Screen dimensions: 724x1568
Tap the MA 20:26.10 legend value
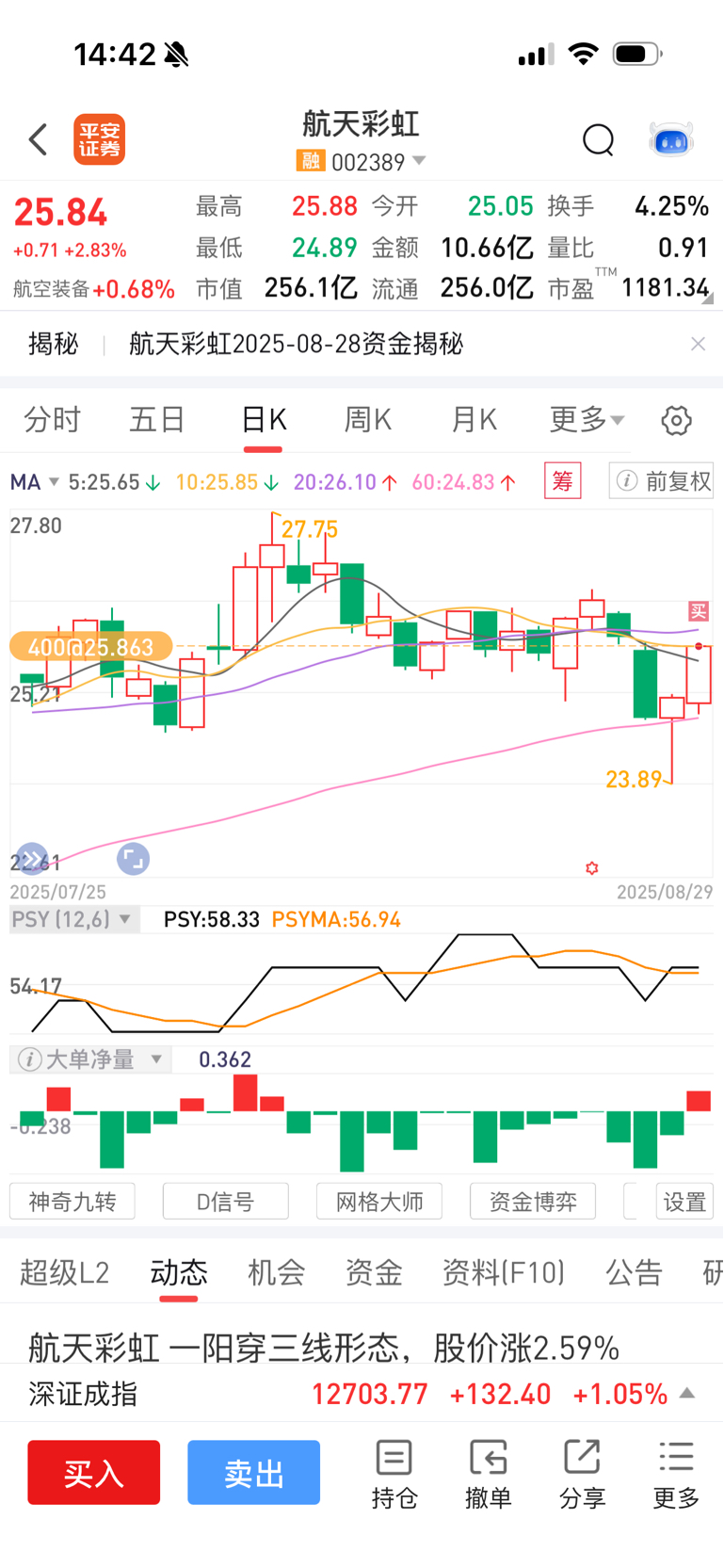click(345, 482)
